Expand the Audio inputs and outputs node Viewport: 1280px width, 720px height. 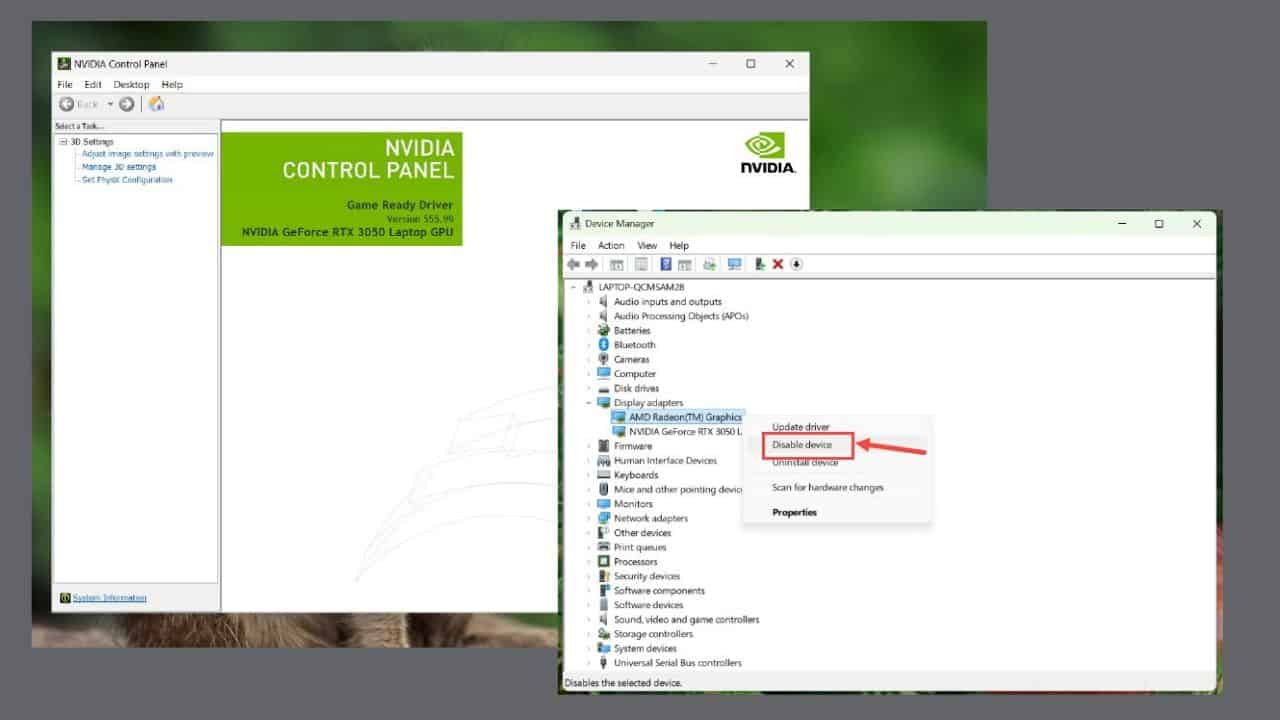pos(589,302)
